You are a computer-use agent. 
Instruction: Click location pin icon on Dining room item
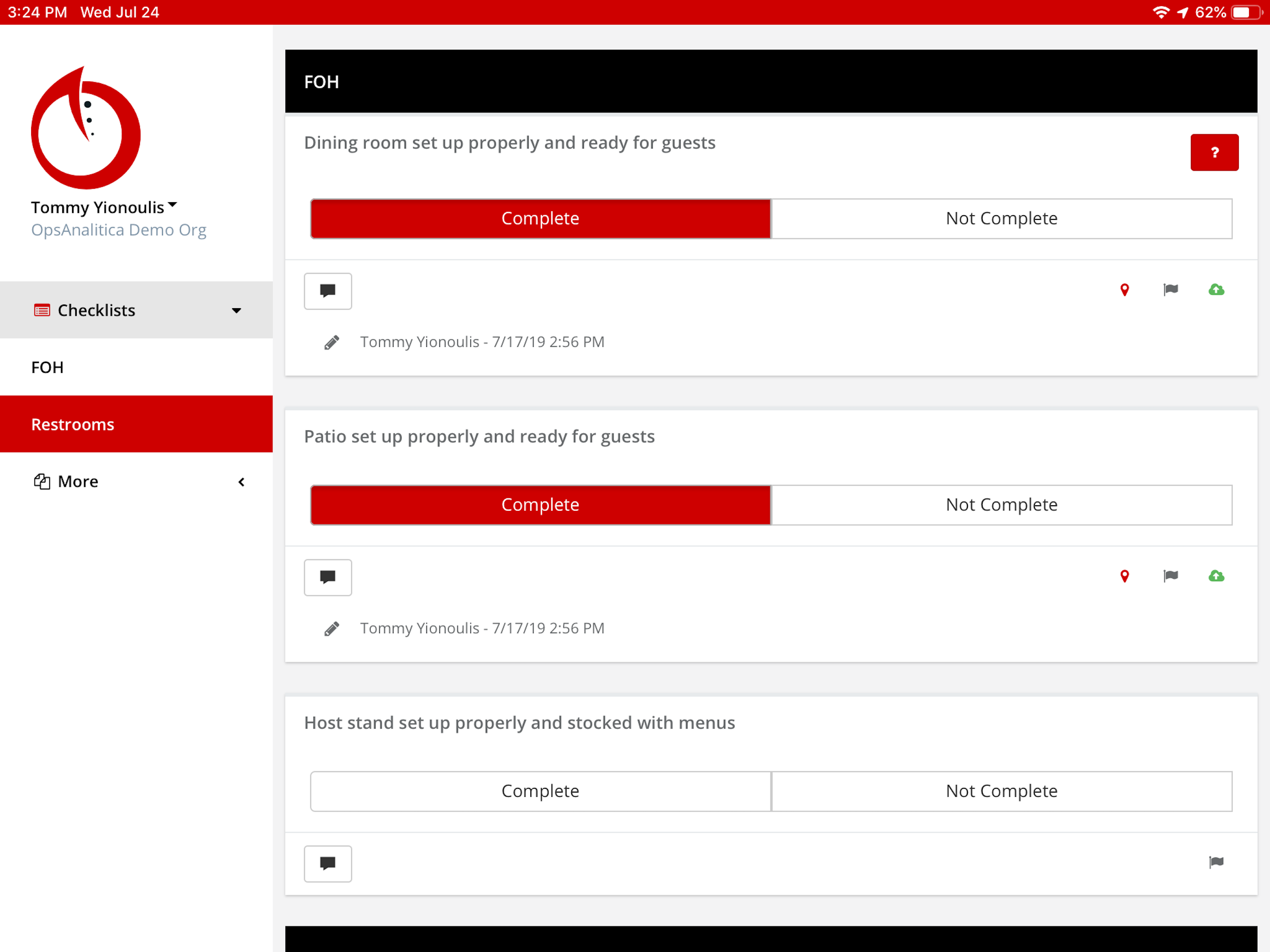1124,290
